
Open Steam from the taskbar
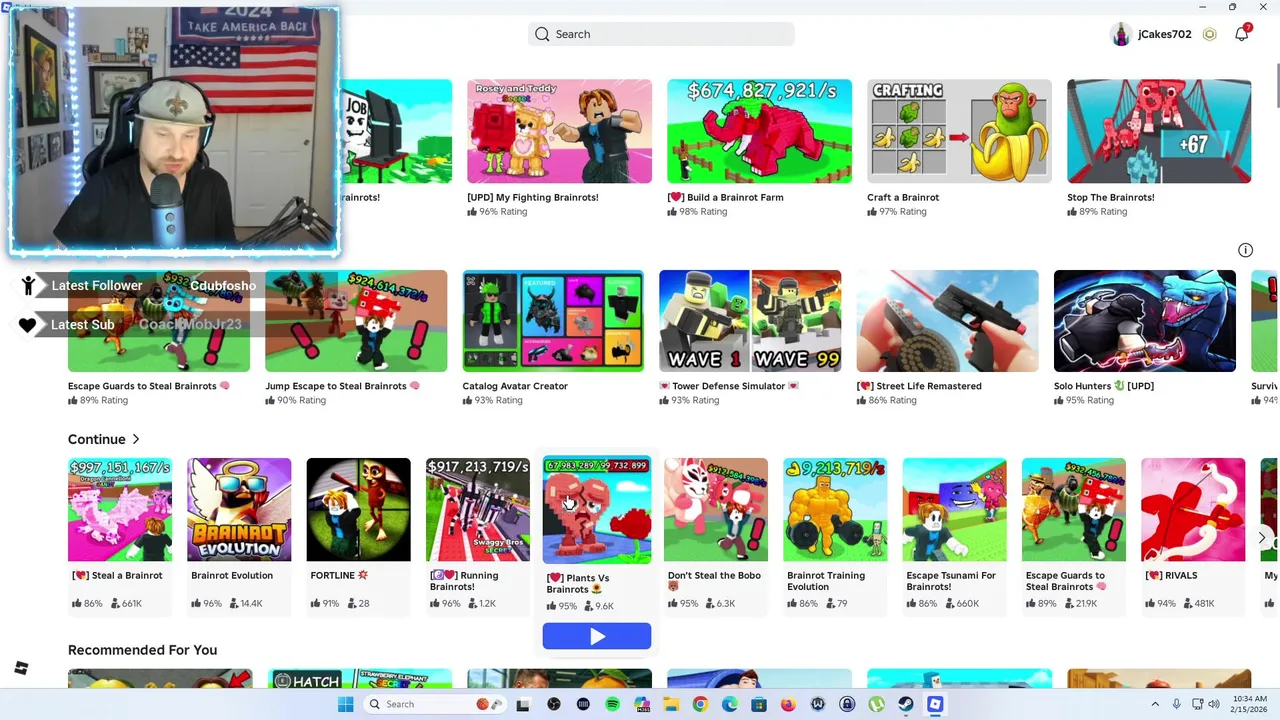pyautogui.click(x=906, y=704)
